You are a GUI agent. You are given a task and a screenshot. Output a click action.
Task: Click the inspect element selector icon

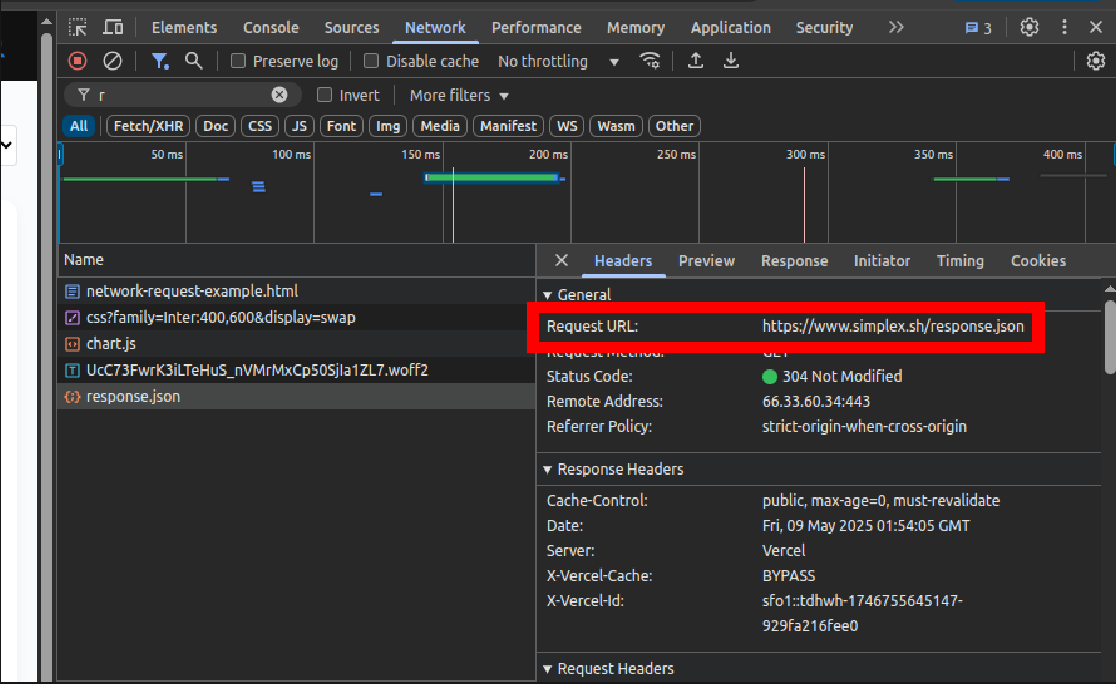(x=78, y=27)
